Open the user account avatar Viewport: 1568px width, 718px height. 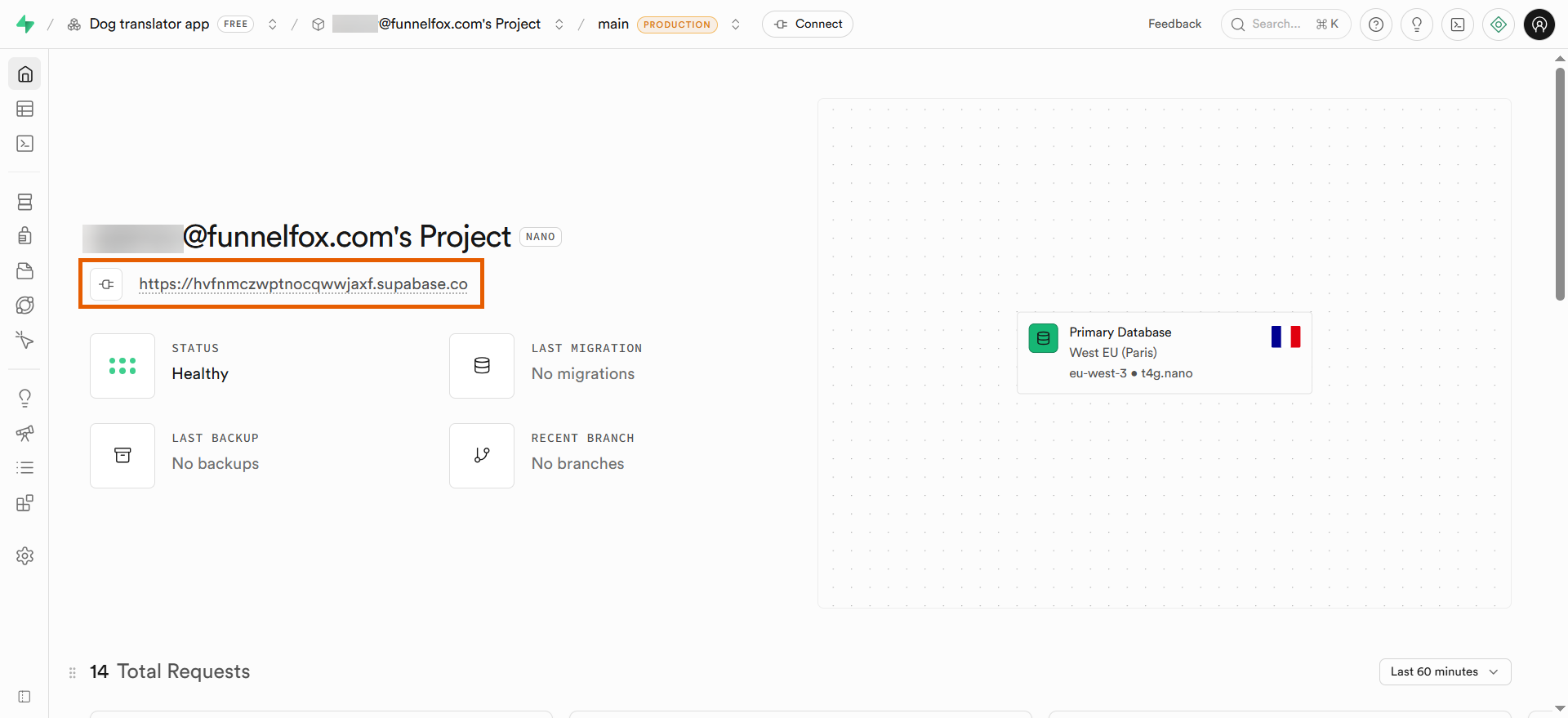pyautogui.click(x=1539, y=25)
